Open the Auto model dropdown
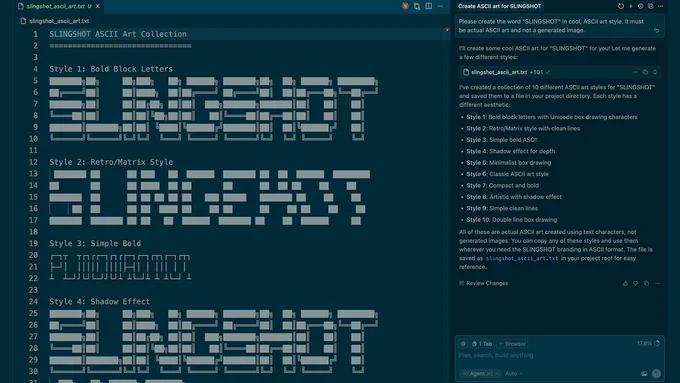The height and width of the screenshot is (383, 680). (514, 373)
